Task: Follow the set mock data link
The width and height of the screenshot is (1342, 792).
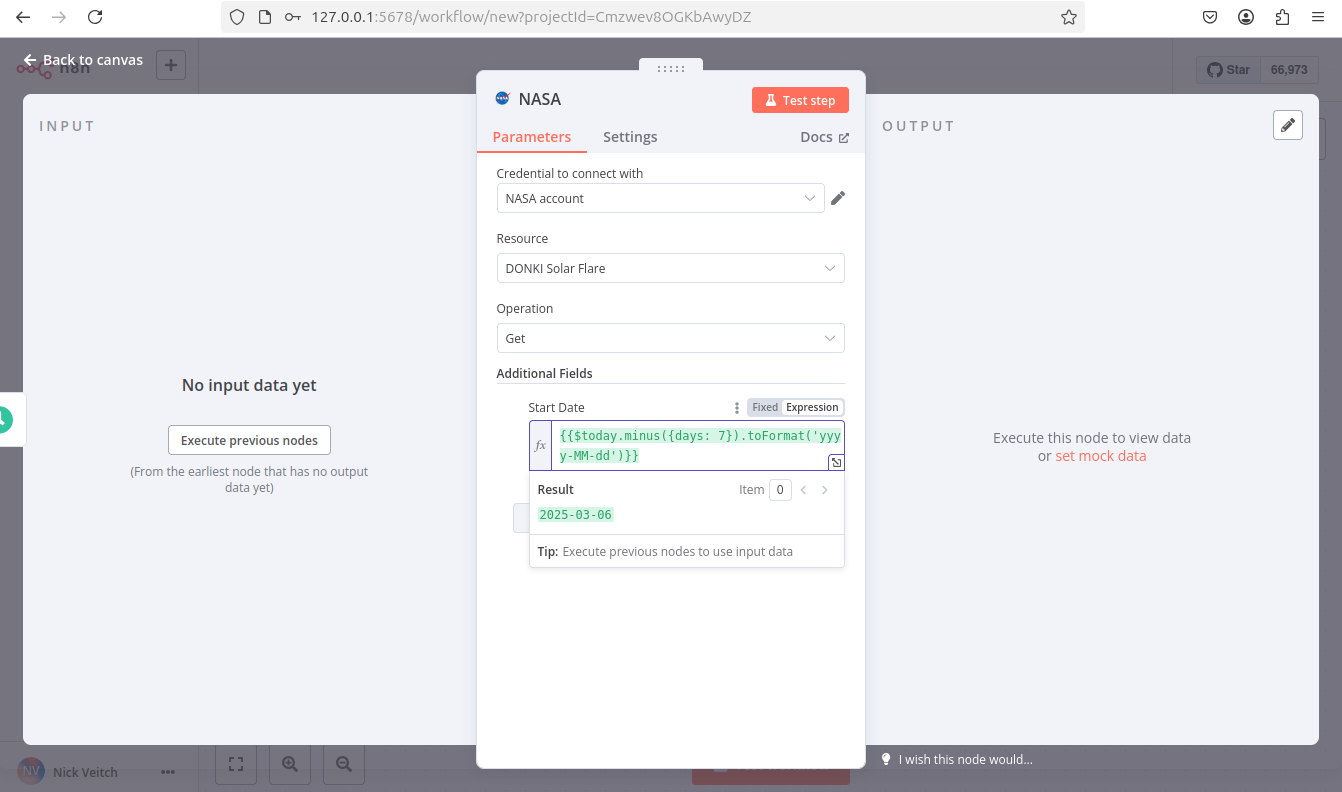Action: coord(1100,456)
